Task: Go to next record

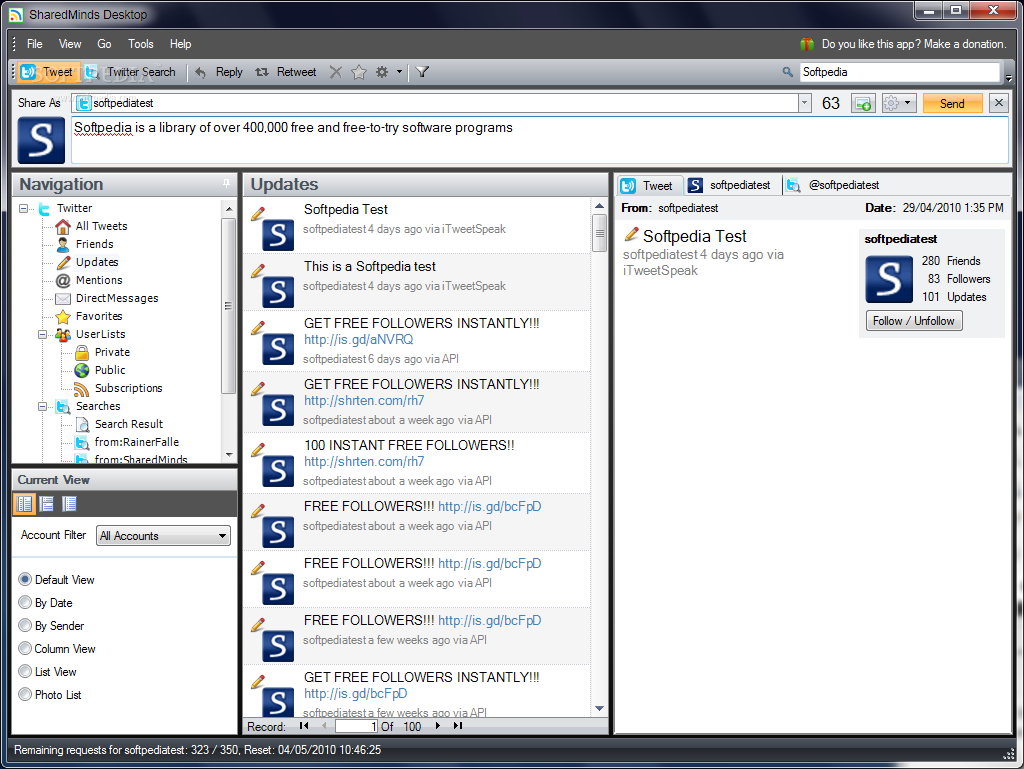Action: (x=438, y=726)
